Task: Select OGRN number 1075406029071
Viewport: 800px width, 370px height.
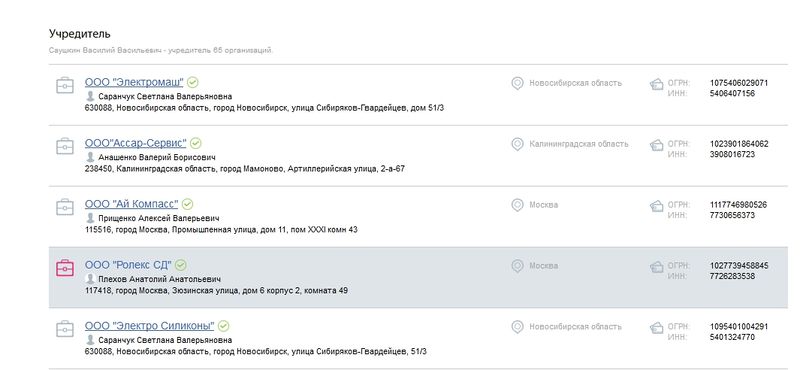Action: pos(739,83)
